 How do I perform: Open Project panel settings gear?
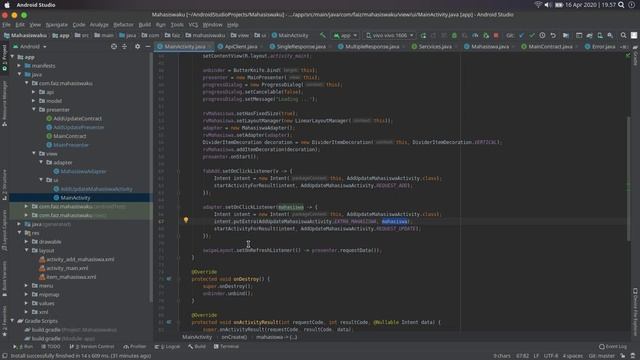pos(138,47)
